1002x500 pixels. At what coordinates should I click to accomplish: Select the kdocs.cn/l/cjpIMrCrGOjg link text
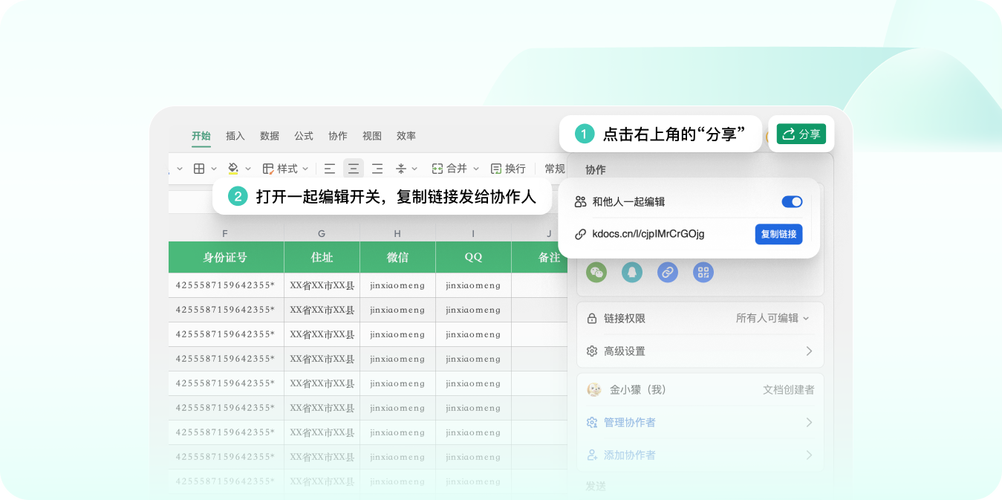click(x=648, y=234)
